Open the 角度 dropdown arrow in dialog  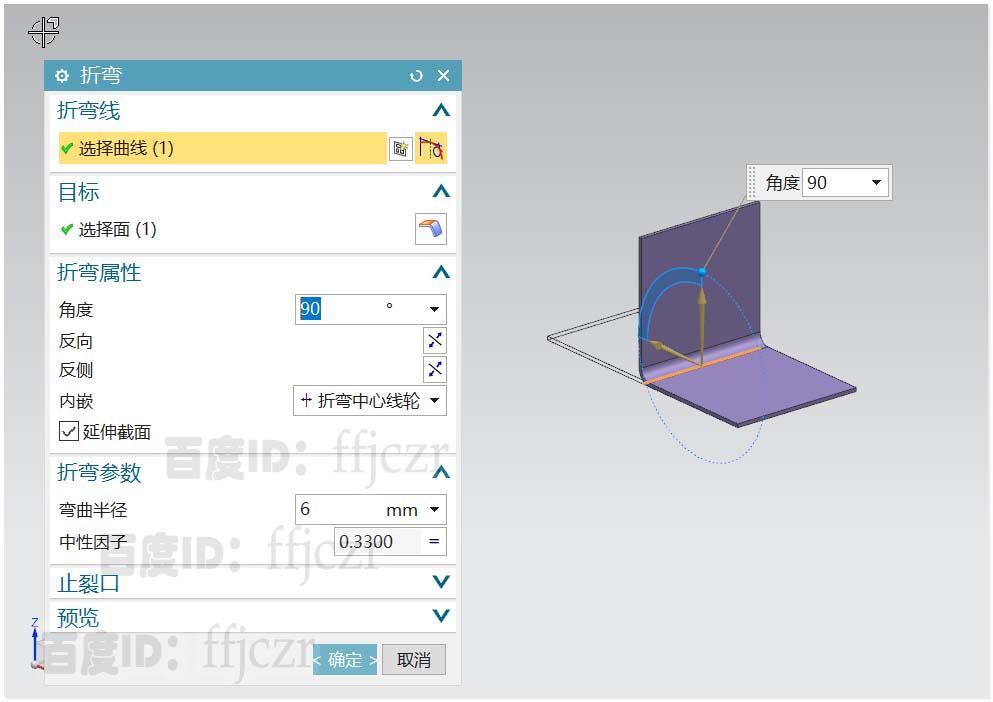pyautogui.click(x=434, y=309)
